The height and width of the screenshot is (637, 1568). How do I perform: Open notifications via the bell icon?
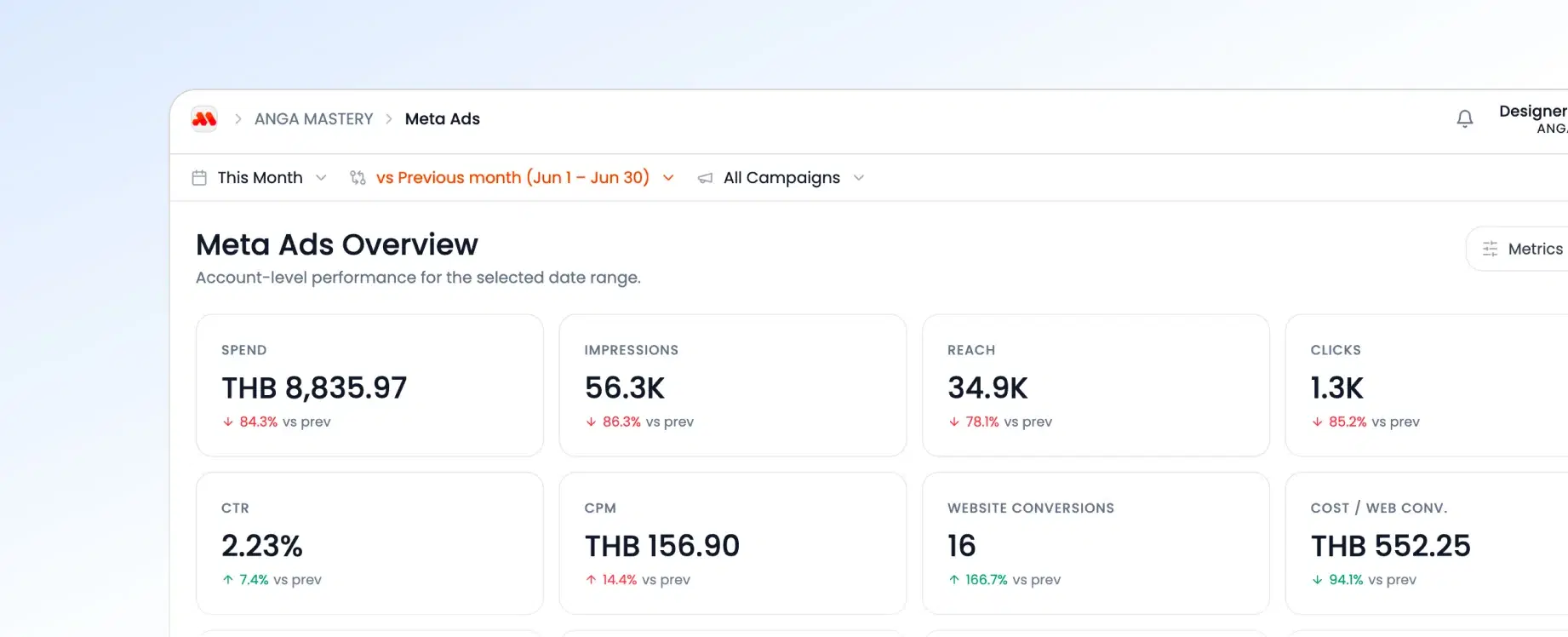coord(1464,119)
